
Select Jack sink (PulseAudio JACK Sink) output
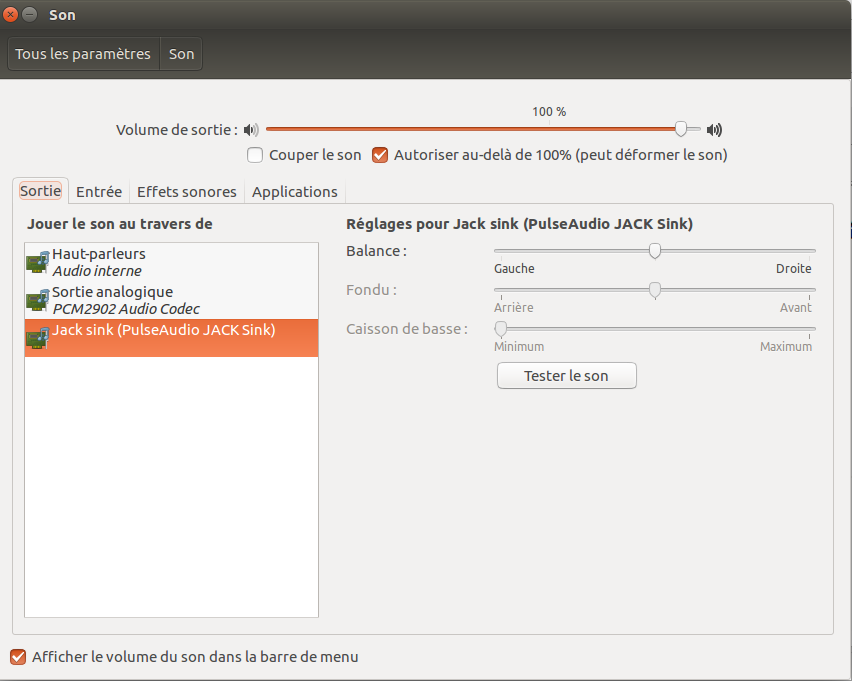[171, 338]
